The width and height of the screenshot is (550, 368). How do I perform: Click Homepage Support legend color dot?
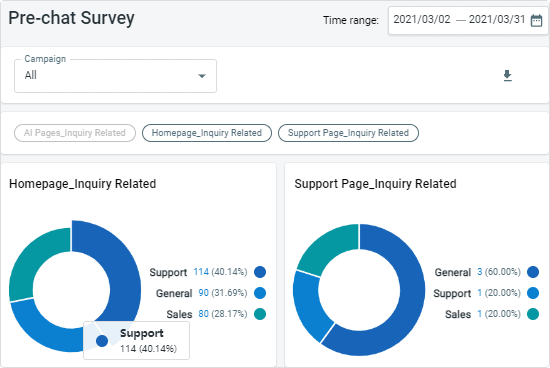pyautogui.click(x=260, y=272)
